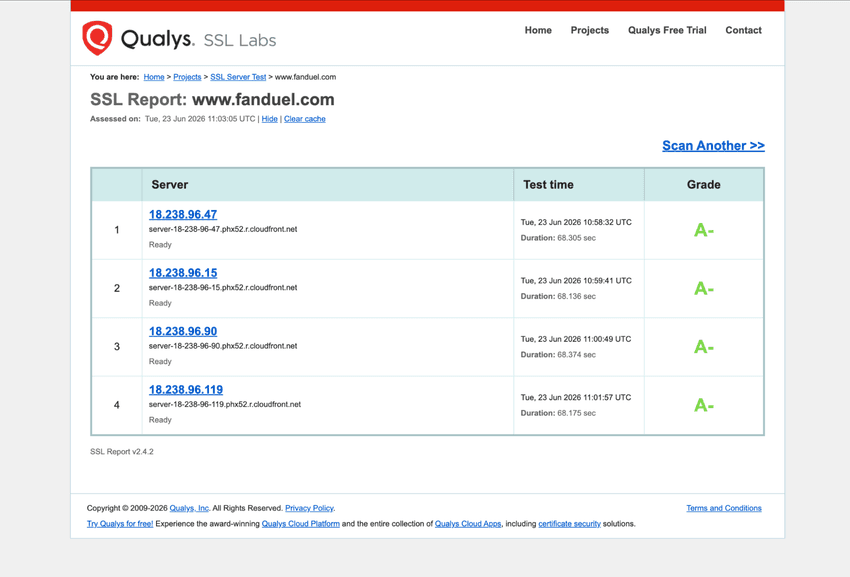Click the Try Qualys for free! link

[120, 524]
